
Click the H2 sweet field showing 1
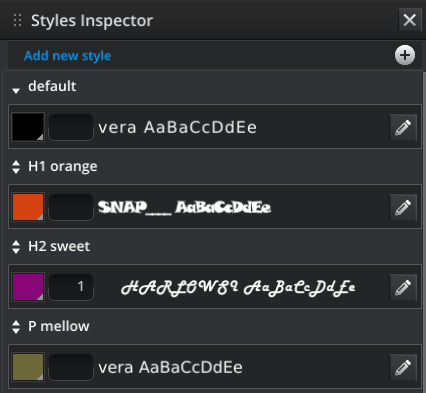[x=71, y=287]
